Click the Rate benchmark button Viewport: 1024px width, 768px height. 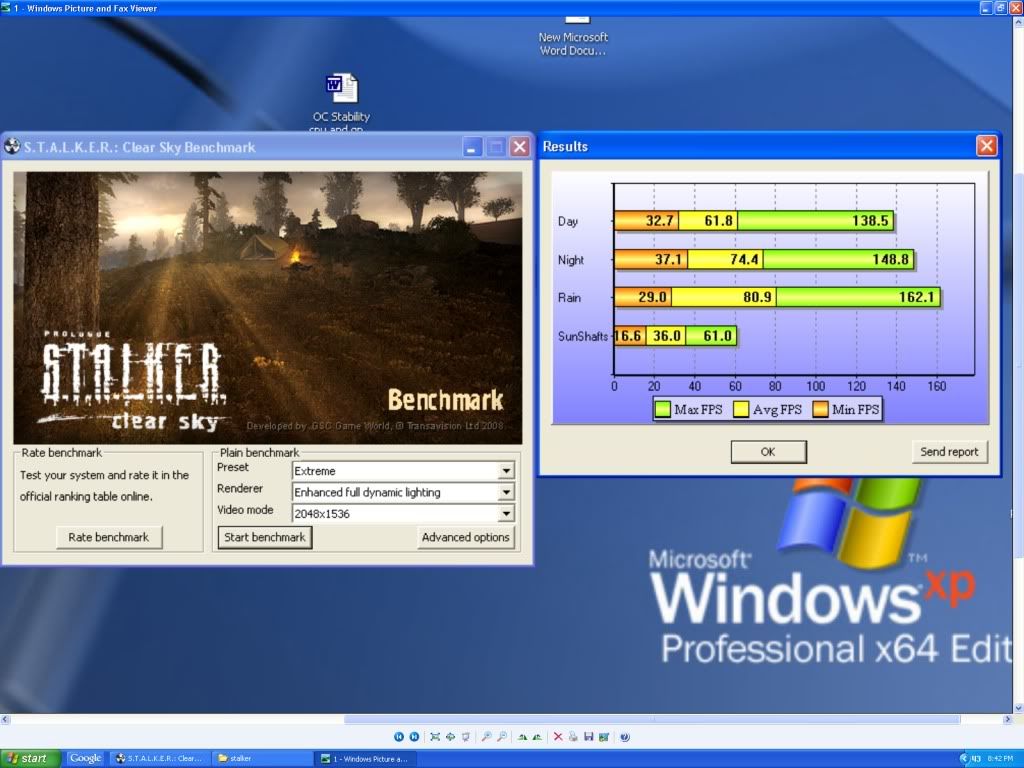click(x=108, y=537)
